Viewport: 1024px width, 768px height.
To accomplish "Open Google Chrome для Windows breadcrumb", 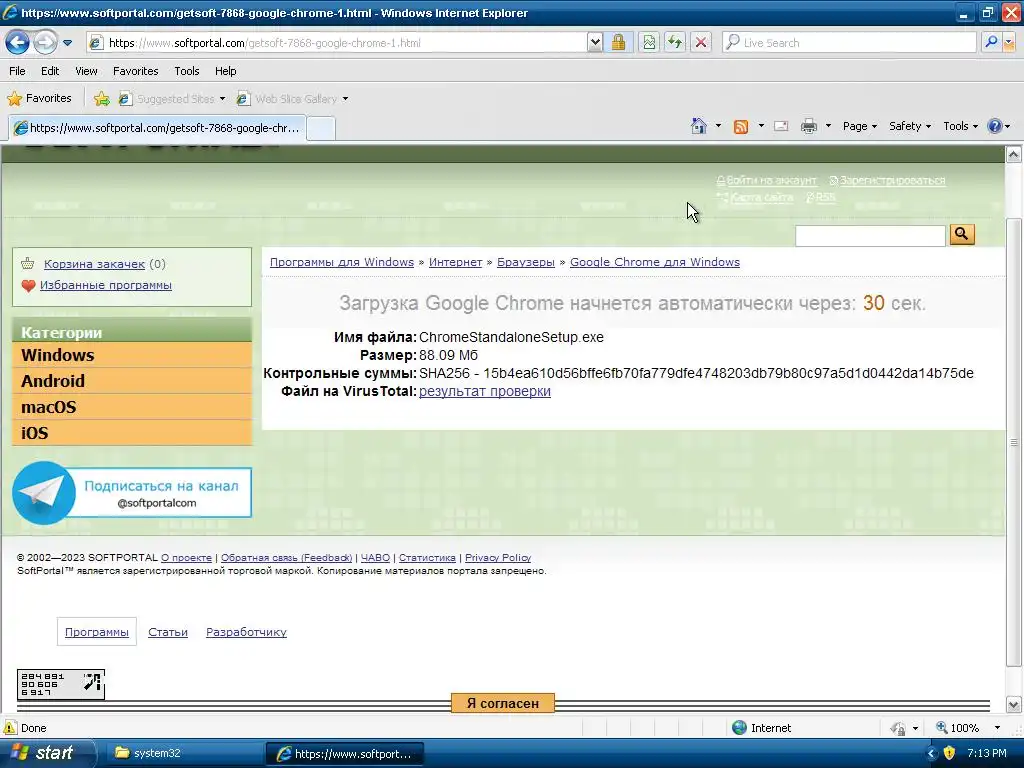I will [654, 262].
